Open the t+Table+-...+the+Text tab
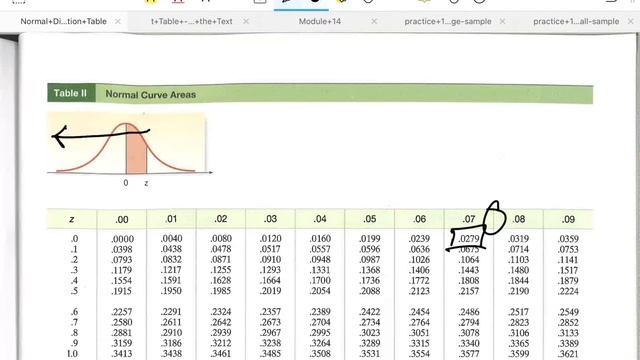Image resolution: width=640 pixels, height=360 pixels. point(191,21)
